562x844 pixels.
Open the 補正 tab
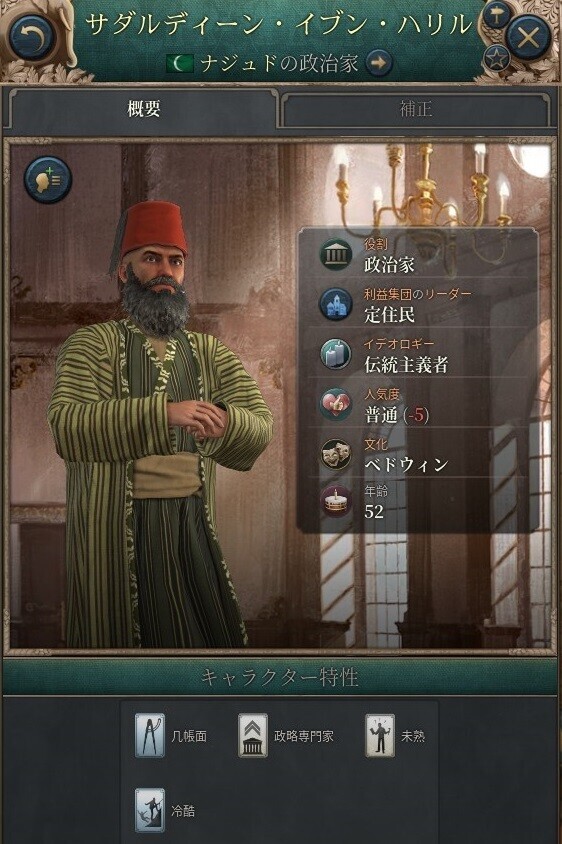point(416,109)
